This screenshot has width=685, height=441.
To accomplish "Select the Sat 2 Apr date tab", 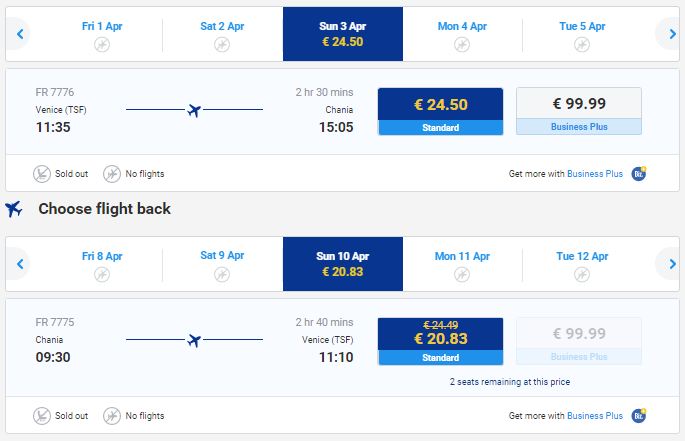I will [x=222, y=34].
